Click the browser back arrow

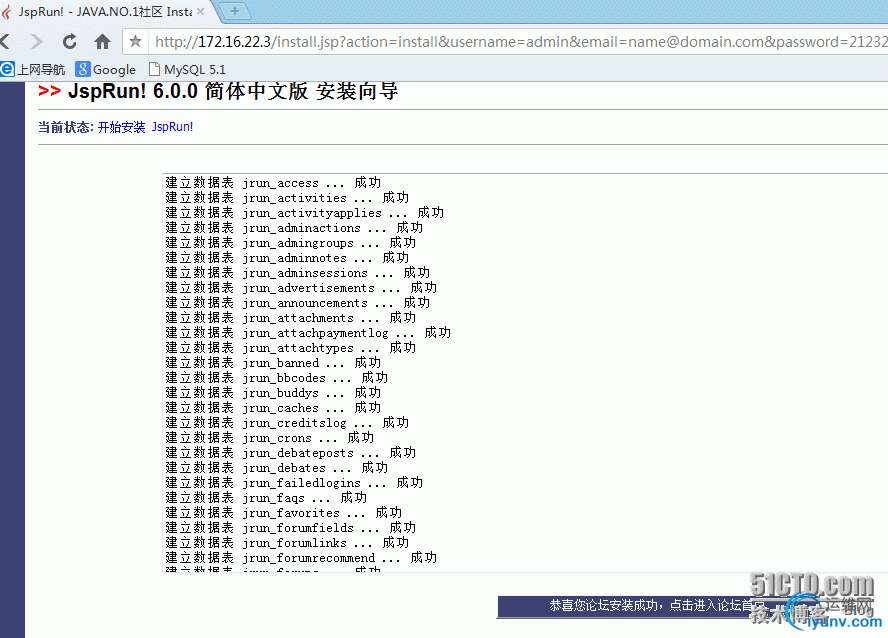click(x=6, y=41)
